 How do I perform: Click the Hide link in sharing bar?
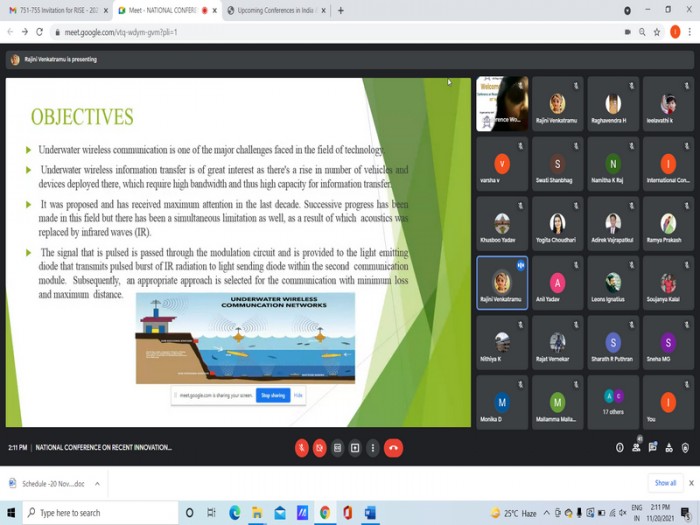(x=298, y=396)
